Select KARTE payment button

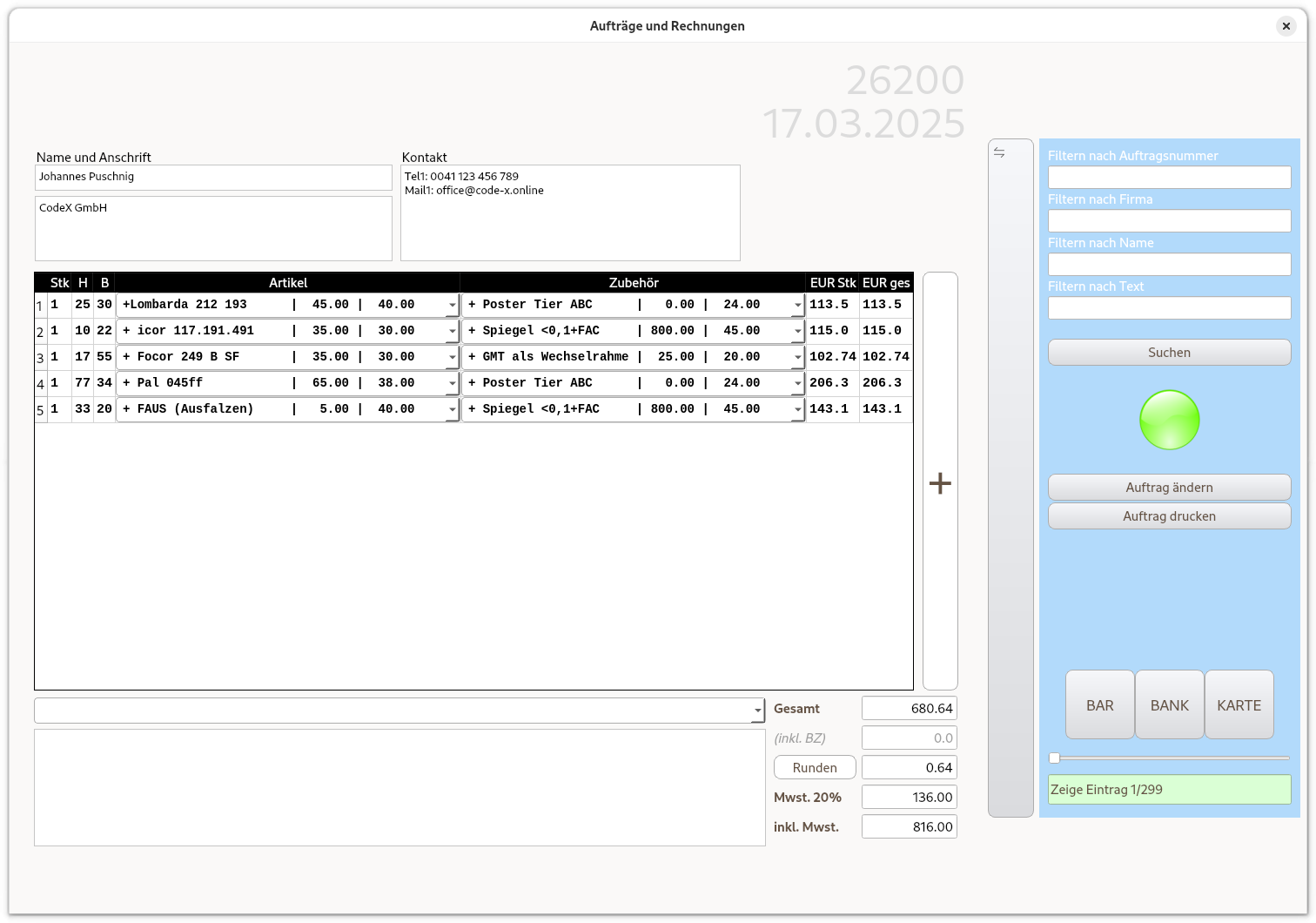tap(1239, 705)
